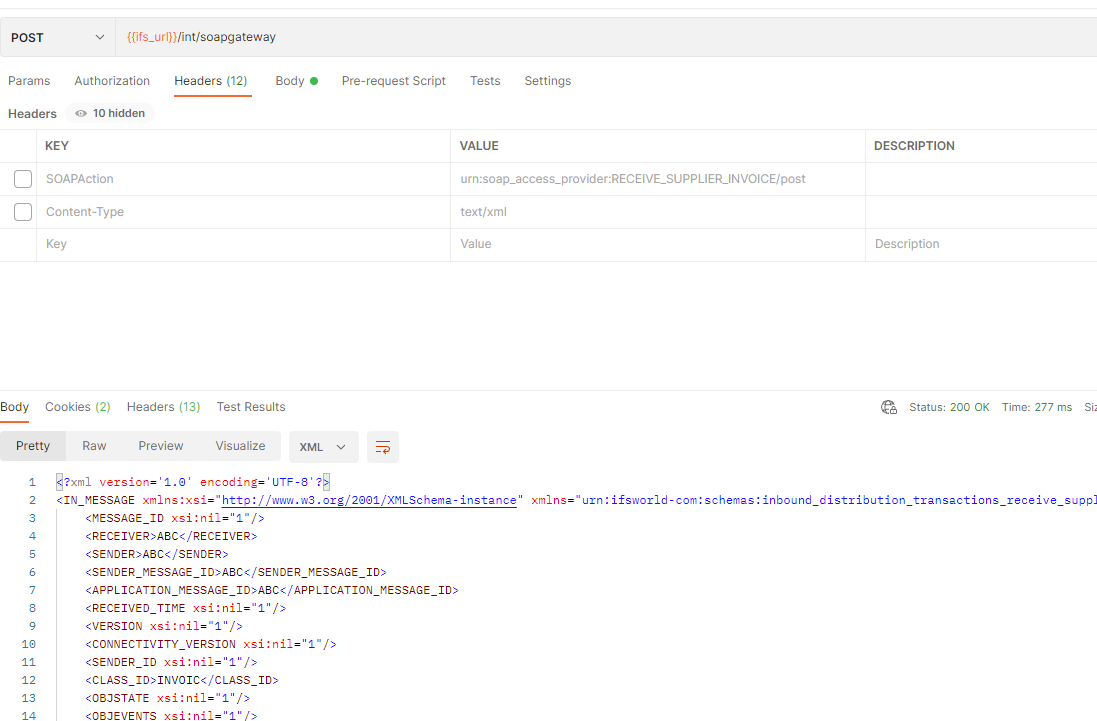1097x721 pixels.
Task: Open the w3.org XMLSchema-instance link
Action: click(x=369, y=500)
